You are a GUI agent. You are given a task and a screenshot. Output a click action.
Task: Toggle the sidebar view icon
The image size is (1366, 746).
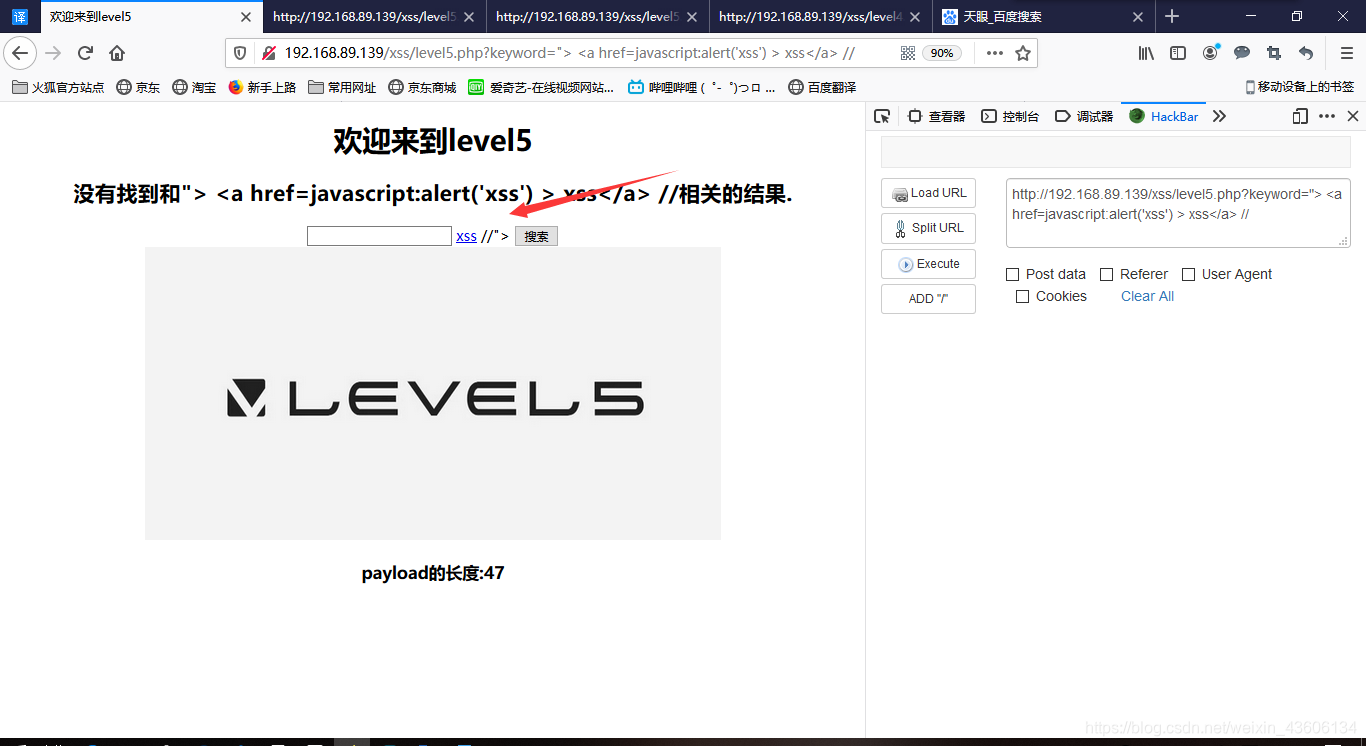[1178, 53]
